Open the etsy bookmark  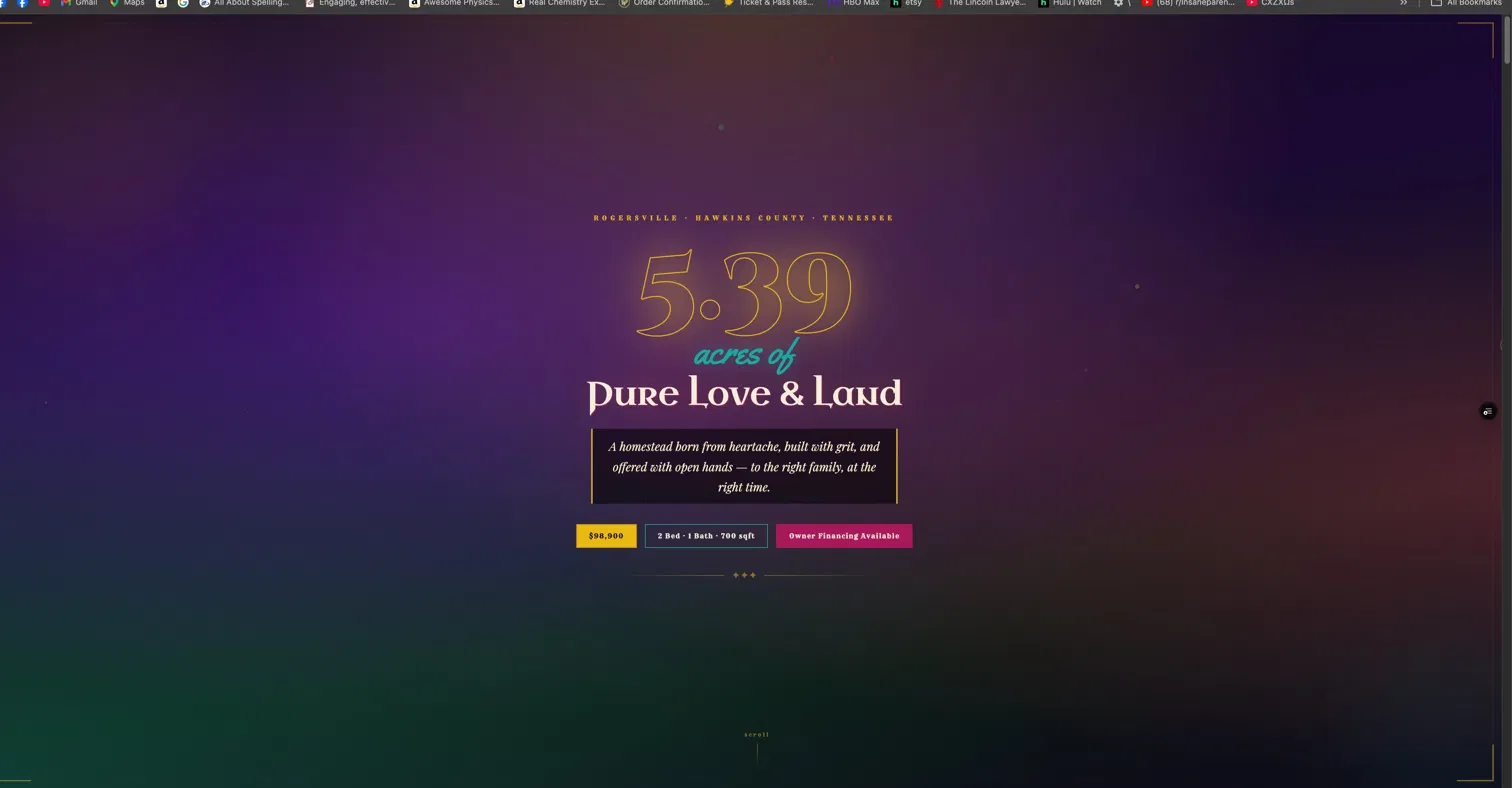coord(906,3)
